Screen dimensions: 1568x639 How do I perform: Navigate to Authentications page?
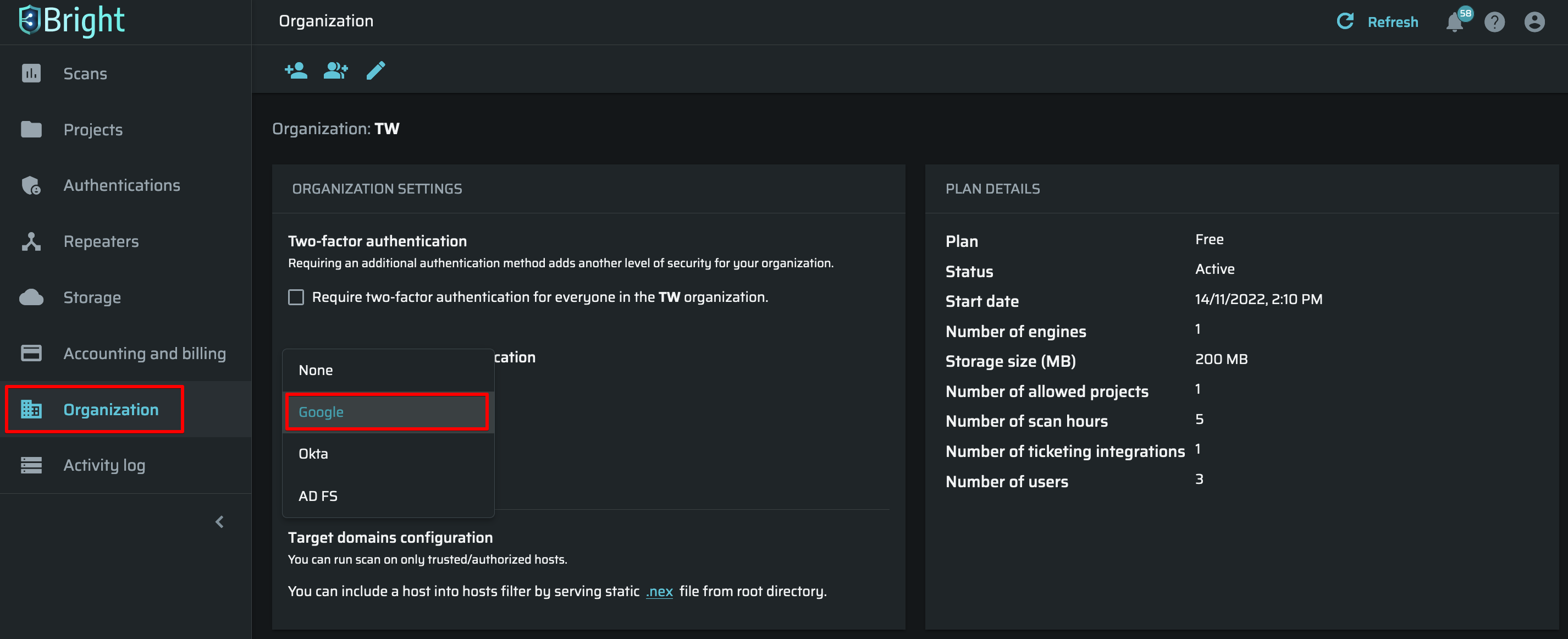tap(121, 185)
